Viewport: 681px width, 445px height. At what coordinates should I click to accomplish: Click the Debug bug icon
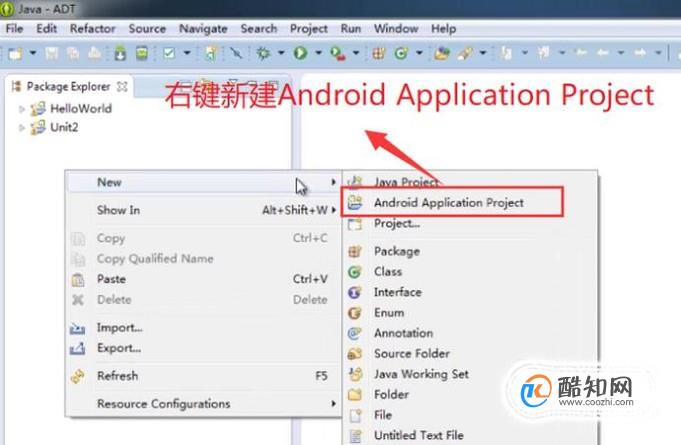click(x=263, y=53)
